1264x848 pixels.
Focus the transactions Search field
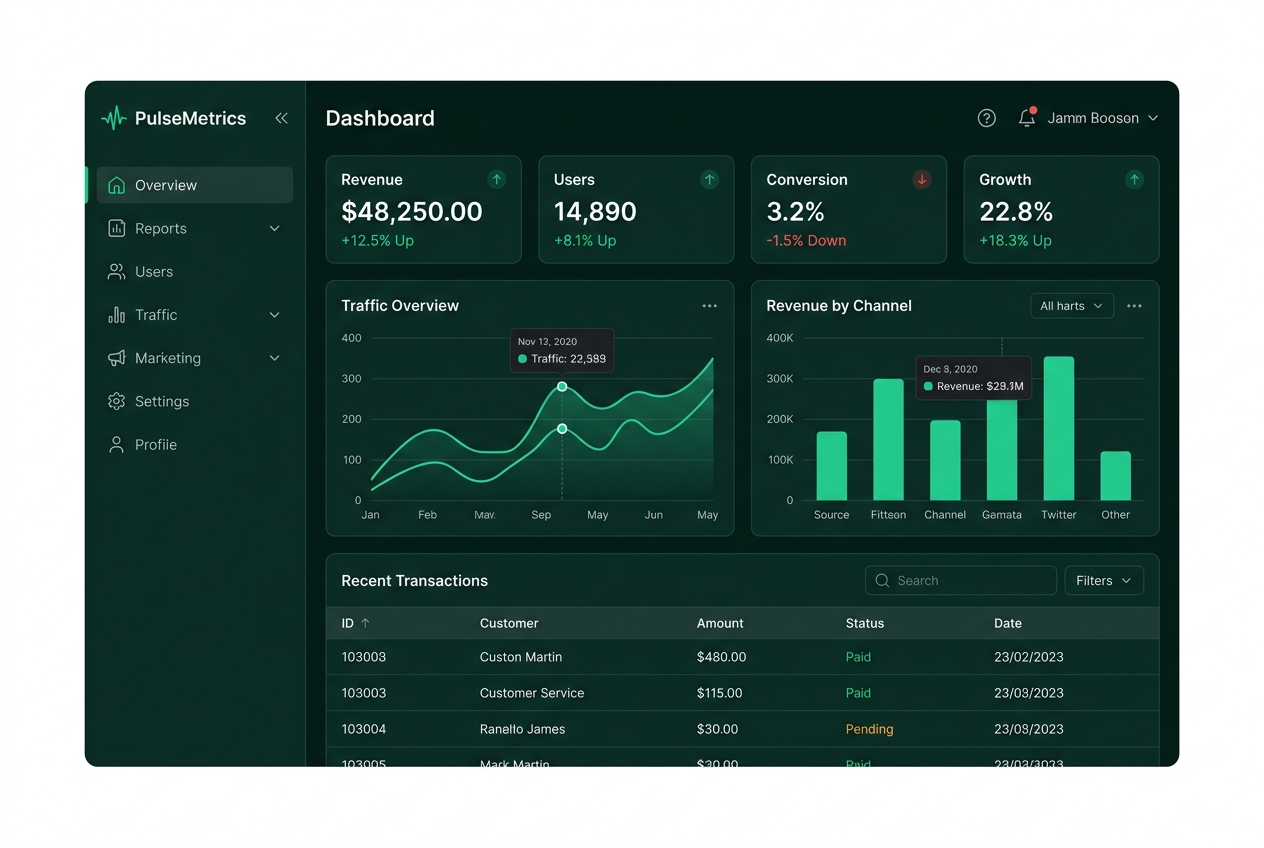(x=960, y=581)
